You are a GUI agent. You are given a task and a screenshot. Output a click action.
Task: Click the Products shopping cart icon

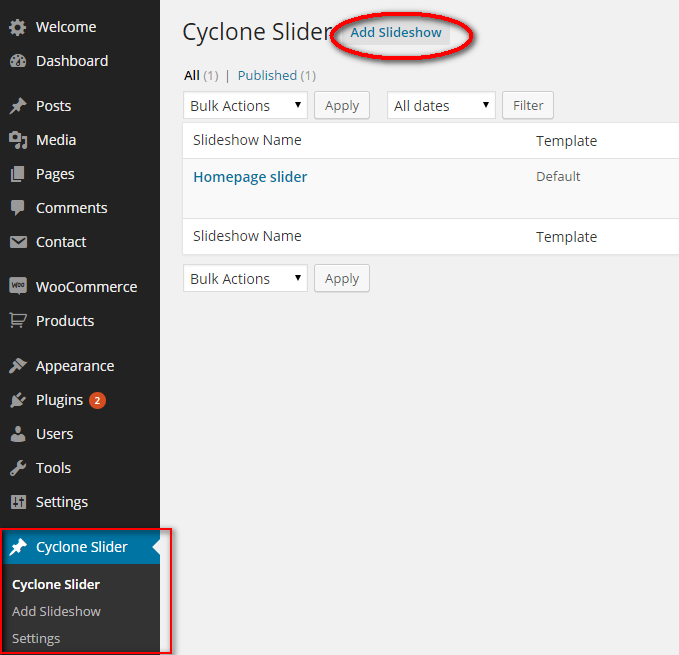tap(18, 321)
